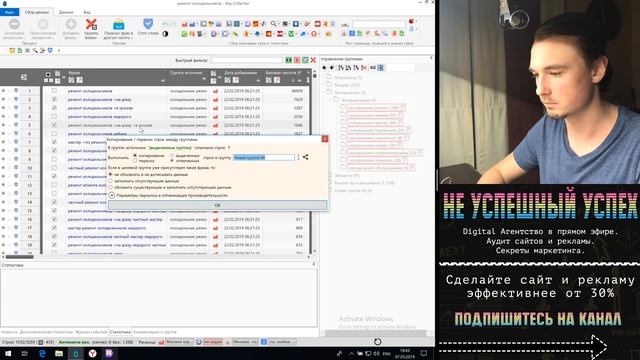This screenshot has height=360, width=640.
Task: Open the Новости bottom tab
Action: coord(9,332)
